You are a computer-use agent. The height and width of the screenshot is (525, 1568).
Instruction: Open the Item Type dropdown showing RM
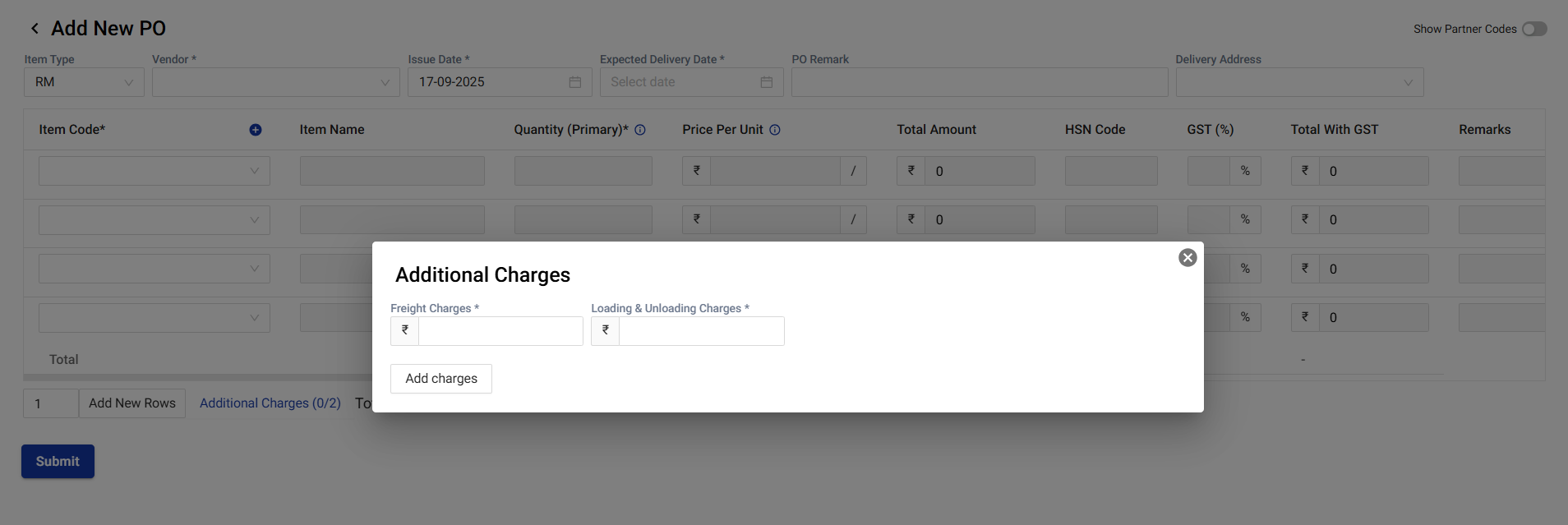(84, 82)
